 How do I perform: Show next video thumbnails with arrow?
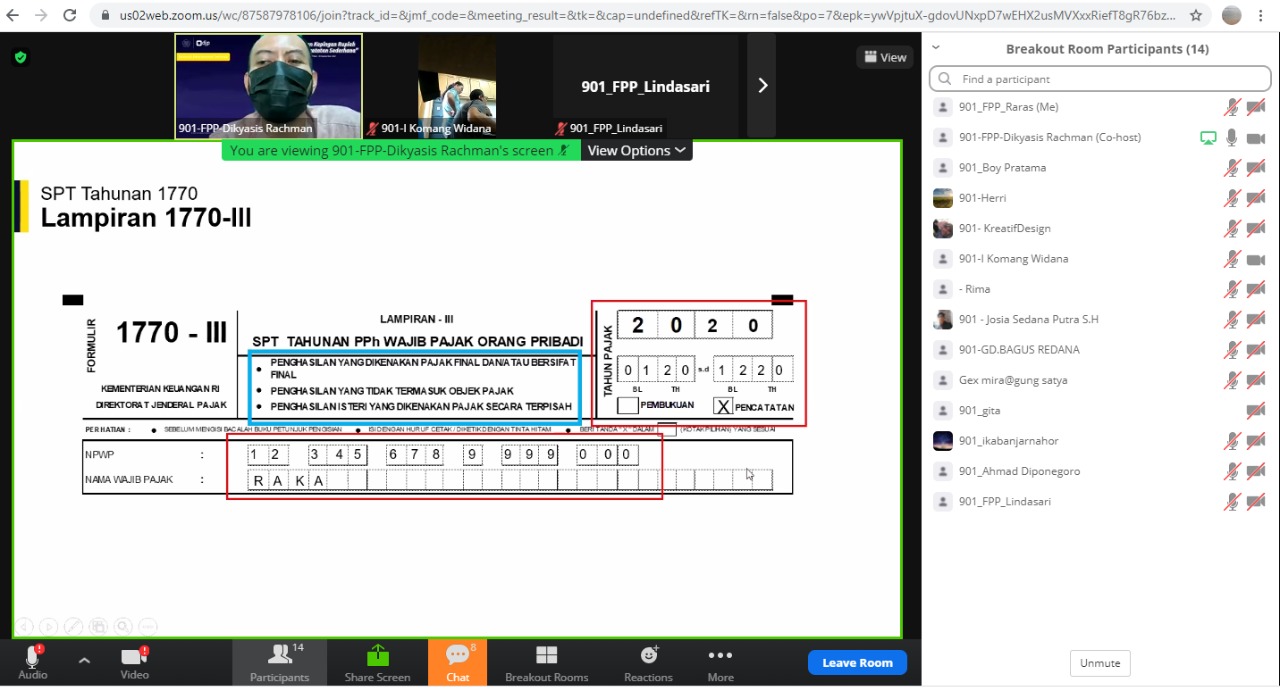[762, 86]
